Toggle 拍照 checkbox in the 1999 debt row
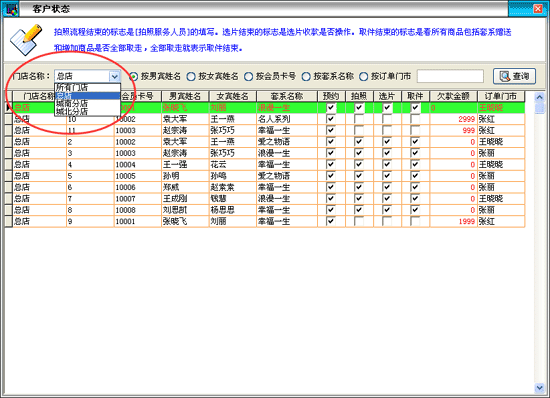Viewport: 550px width, 398px height. 358,221
